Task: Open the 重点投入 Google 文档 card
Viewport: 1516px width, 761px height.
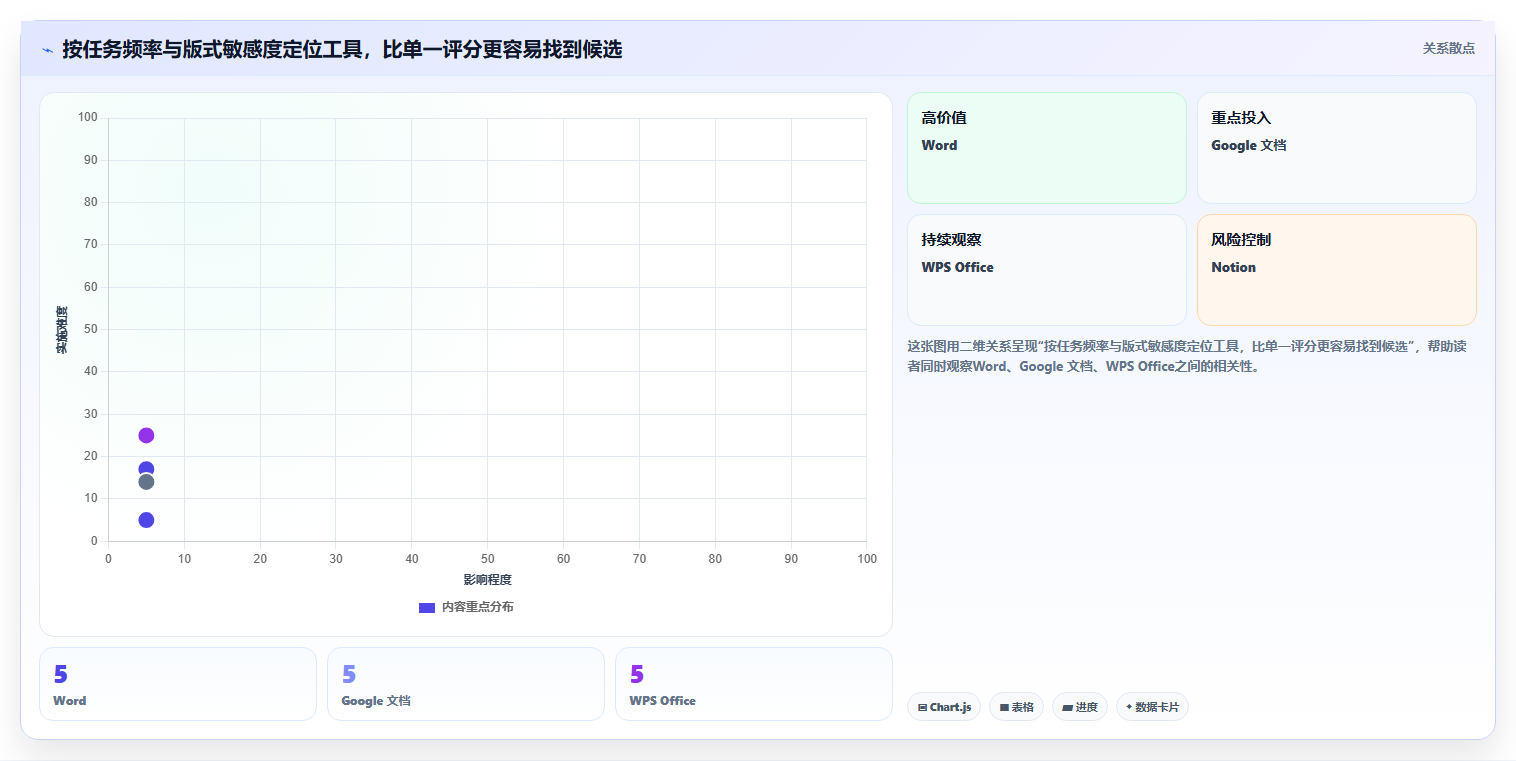Action: point(1336,148)
